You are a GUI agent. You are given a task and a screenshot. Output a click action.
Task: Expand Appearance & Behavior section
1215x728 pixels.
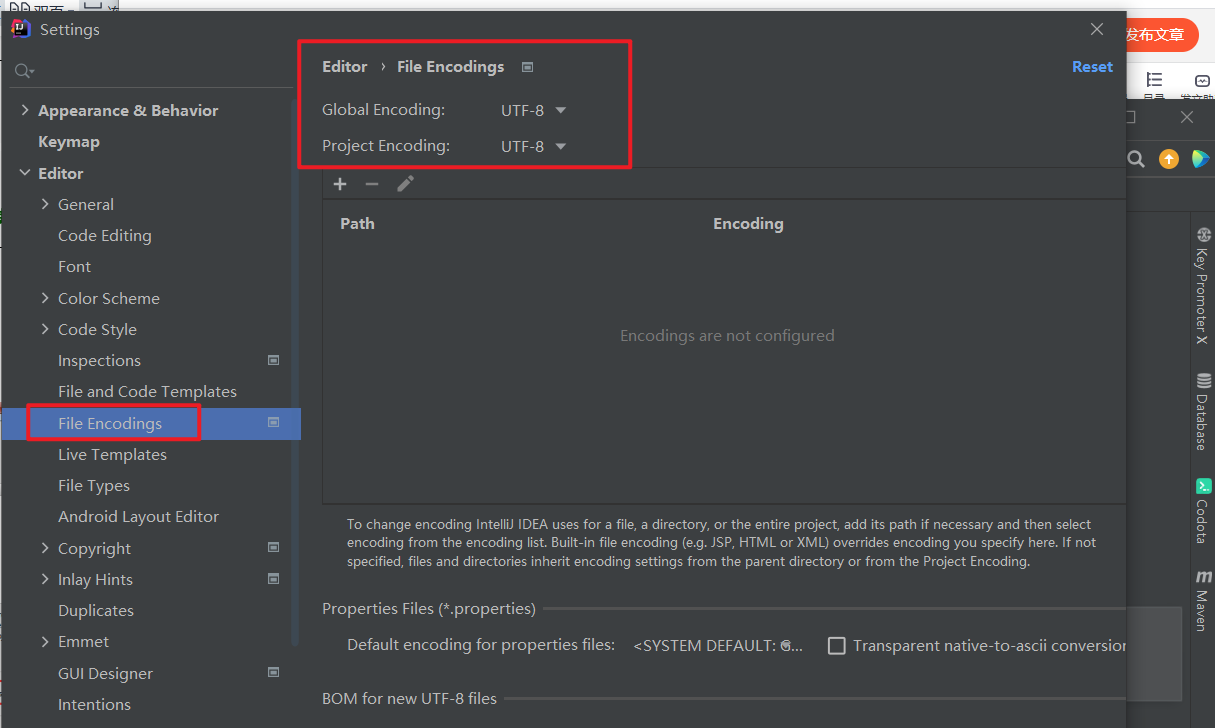(24, 110)
